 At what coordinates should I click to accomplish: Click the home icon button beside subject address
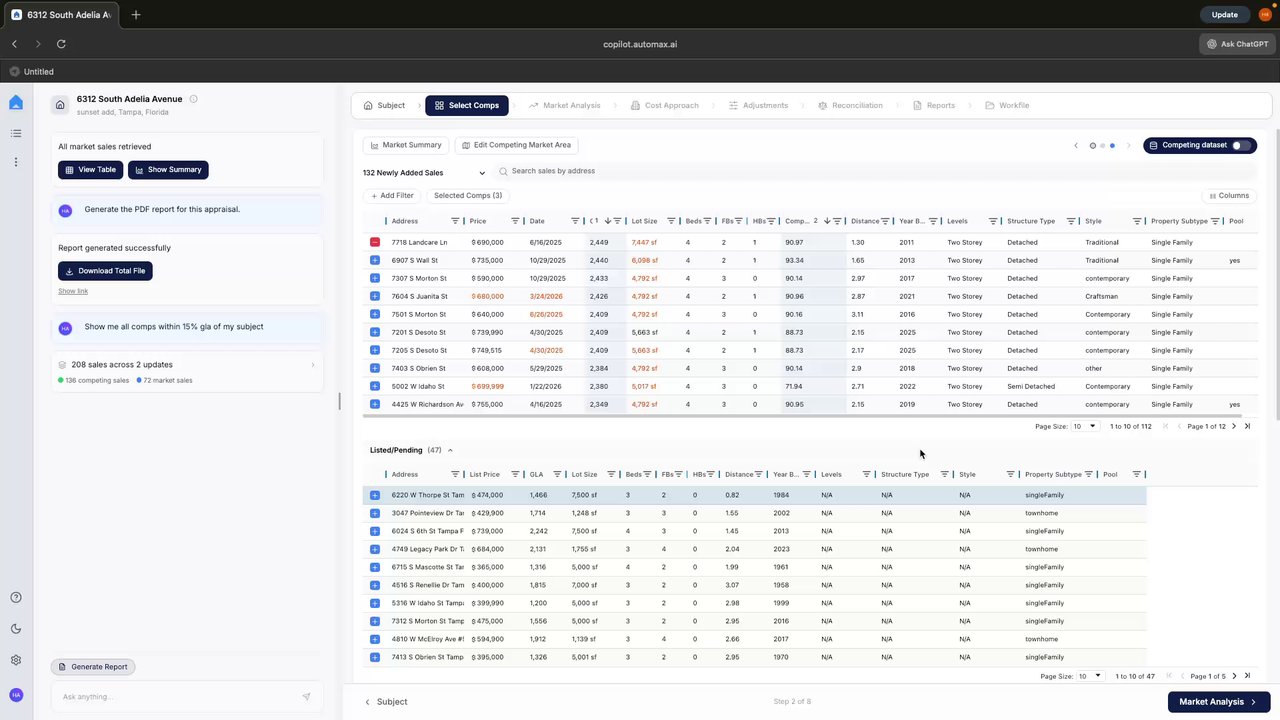(60, 105)
